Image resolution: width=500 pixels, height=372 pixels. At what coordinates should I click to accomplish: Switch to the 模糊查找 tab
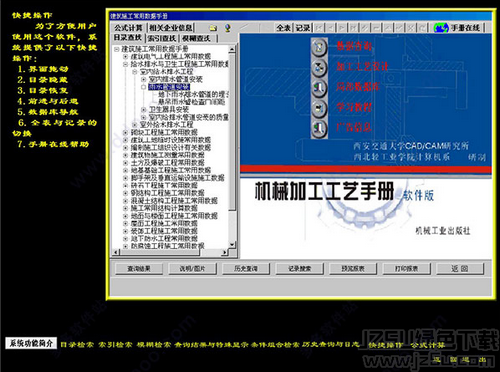pyautogui.click(x=196, y=38)
